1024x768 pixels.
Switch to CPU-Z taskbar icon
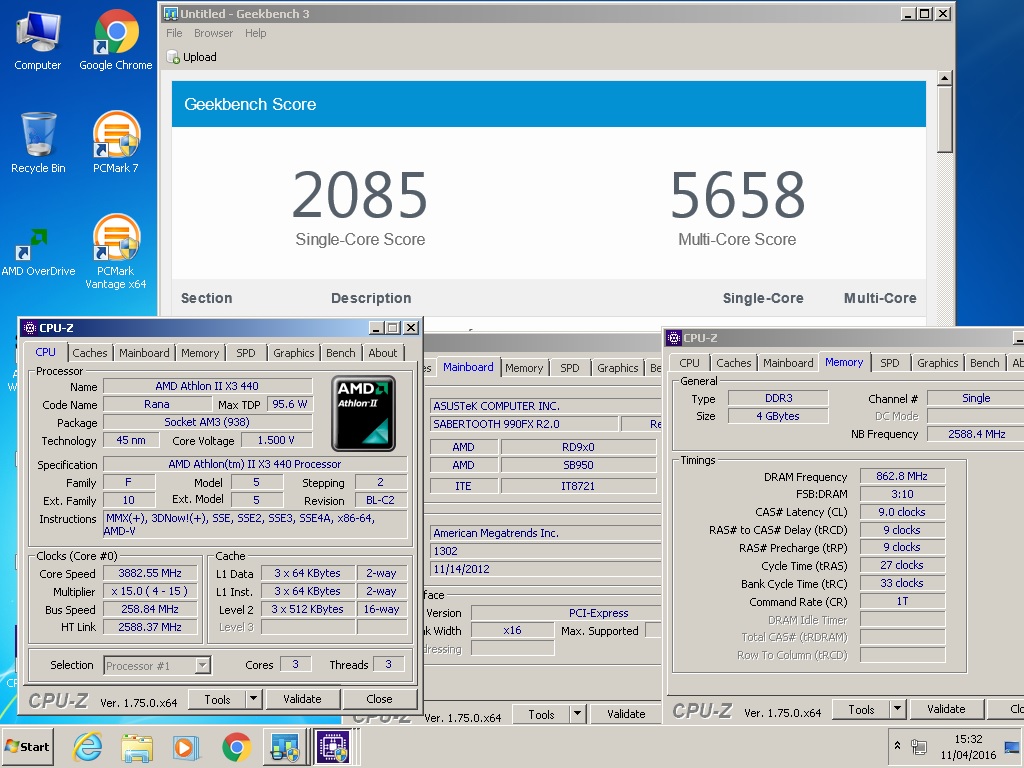click(x=333, y=746)
